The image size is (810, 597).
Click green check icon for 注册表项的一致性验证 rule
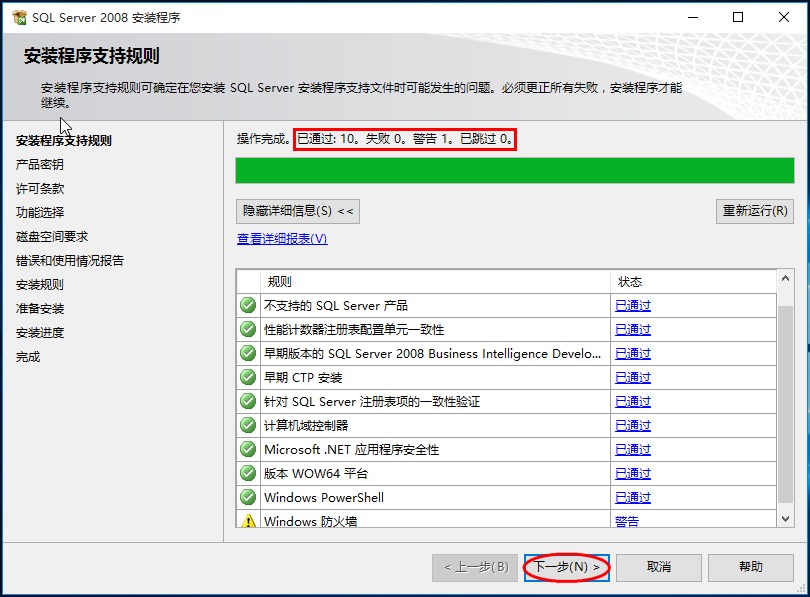point(248,401)
